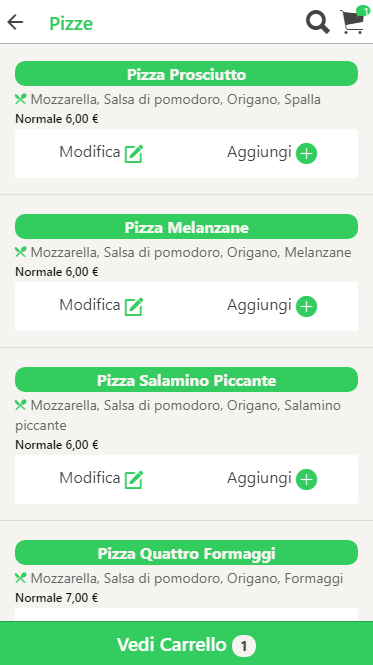Select the Pizza Prosciutto title banner
373x665 pixels.
pos(186,74)
